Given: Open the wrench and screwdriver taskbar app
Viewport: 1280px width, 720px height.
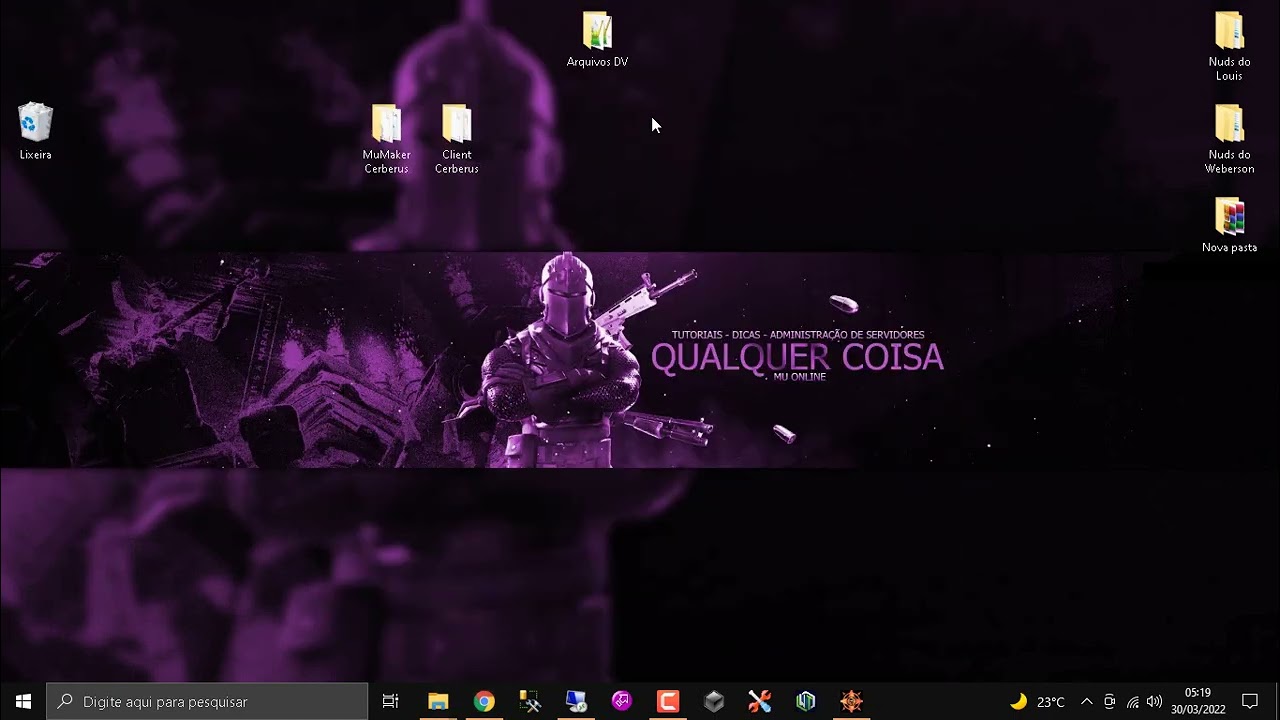Looking at the screenshot, I should [760, 701].
